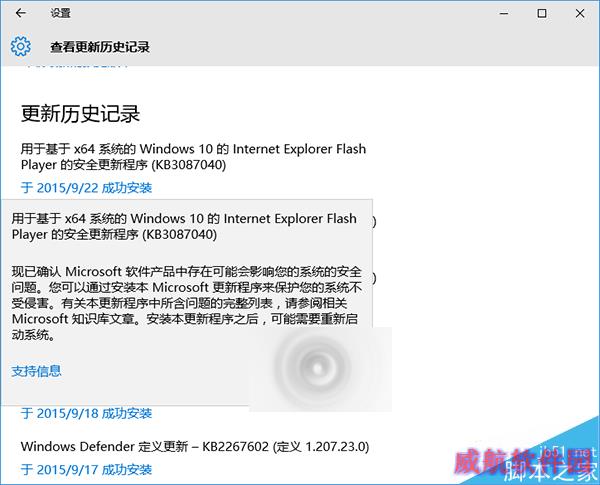Screen dimensions: 600x485
Task: Select the 更新历史记录 heading
Action: (x=80, y=114)
